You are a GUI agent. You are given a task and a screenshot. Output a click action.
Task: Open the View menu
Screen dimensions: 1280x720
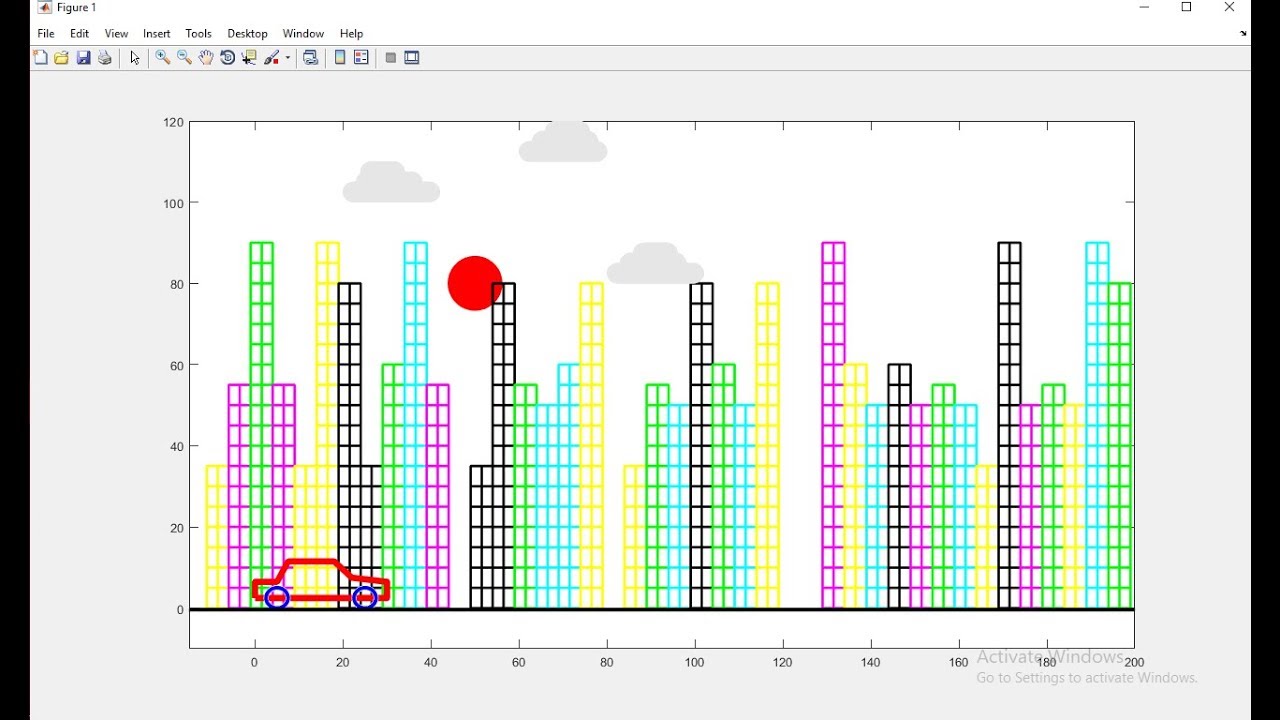(116, 33)
